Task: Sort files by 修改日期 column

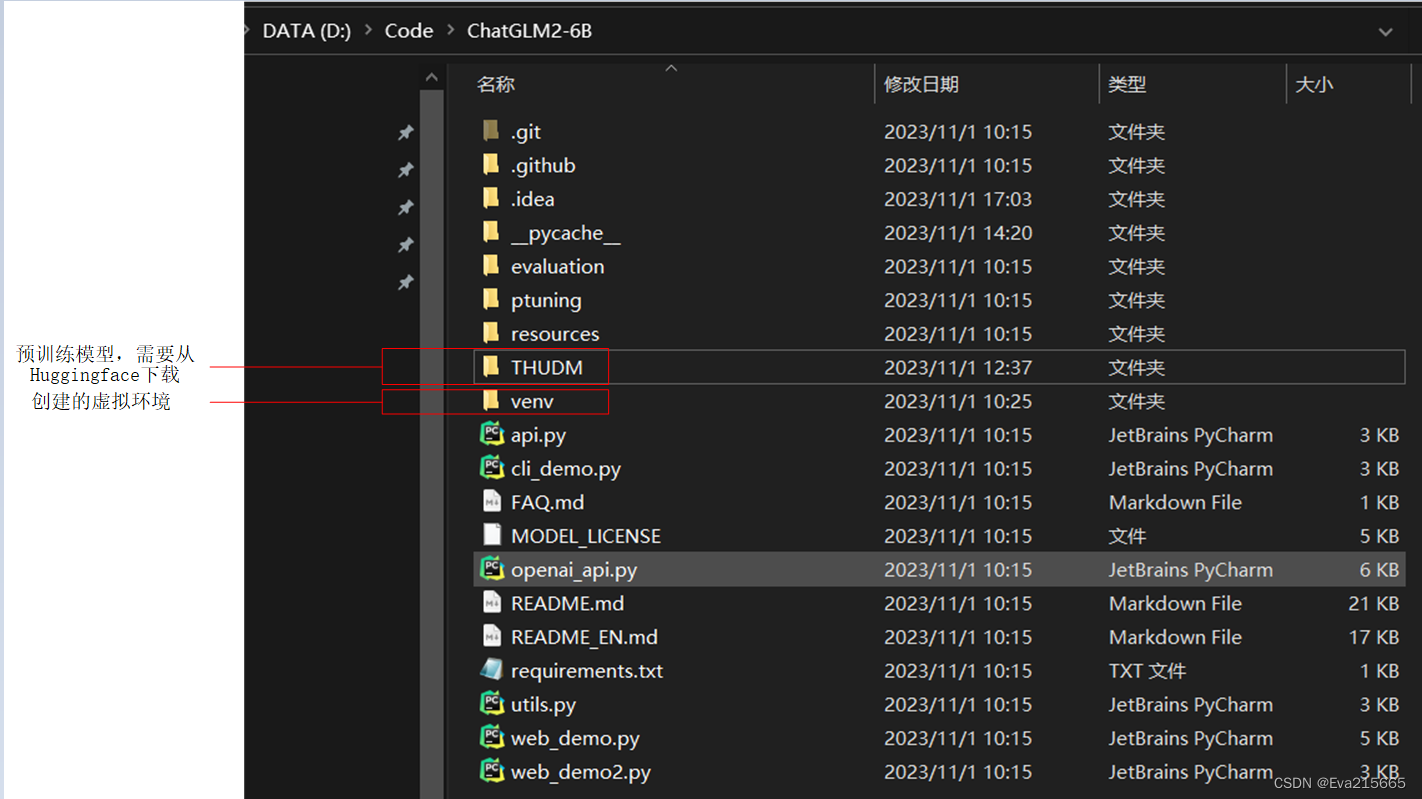Action: [921, 84]
